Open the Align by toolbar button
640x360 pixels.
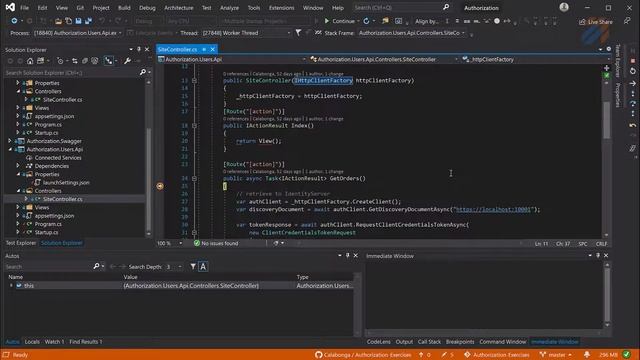(x=427, y=21)
